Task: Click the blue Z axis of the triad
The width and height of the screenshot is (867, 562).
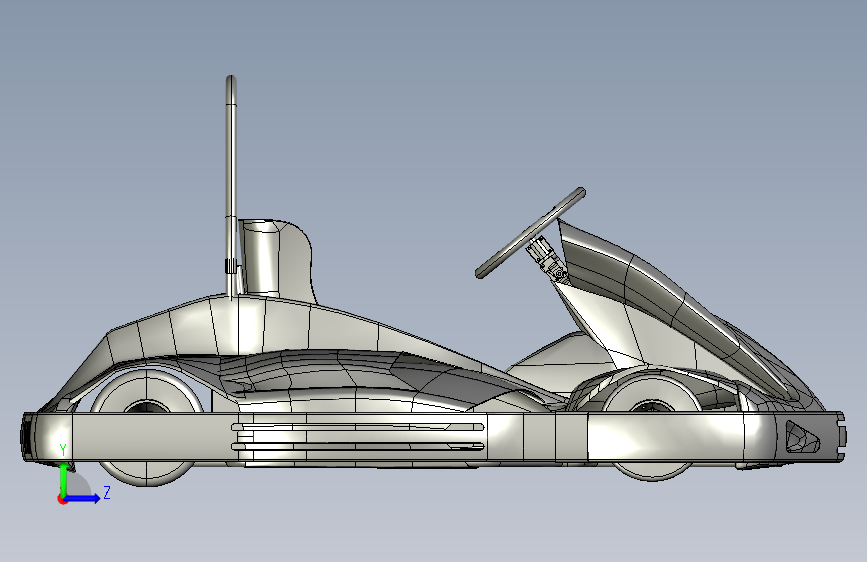Action: [x=83, y=498]
